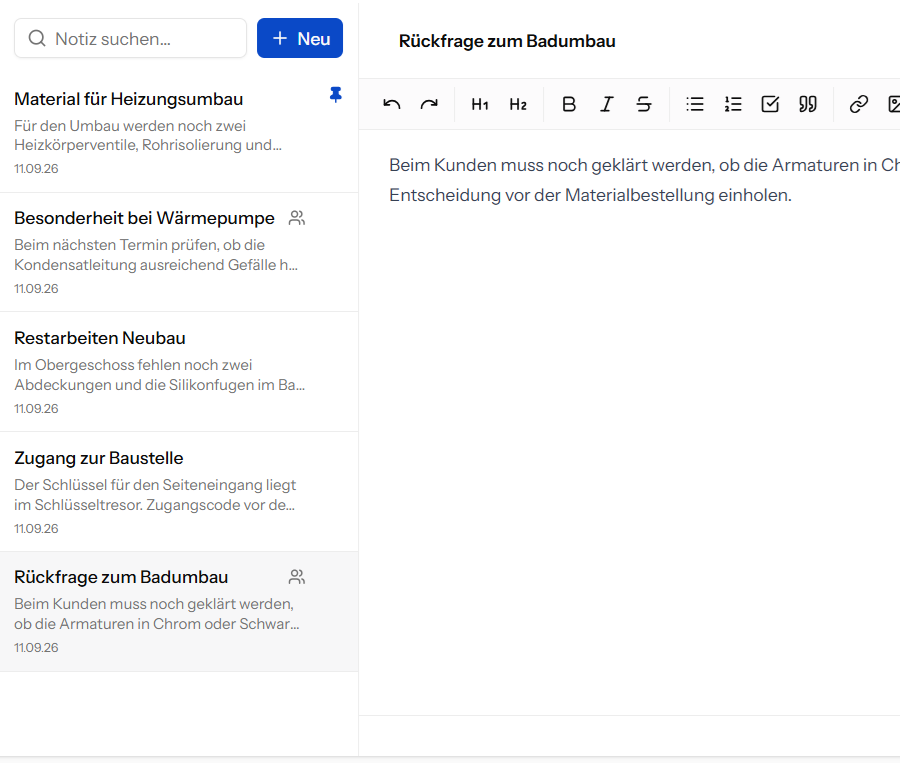Screen dimensions: 900x763
Task: Insert a checklist with the checkbox icon
Action: click(x=770, y=104)
